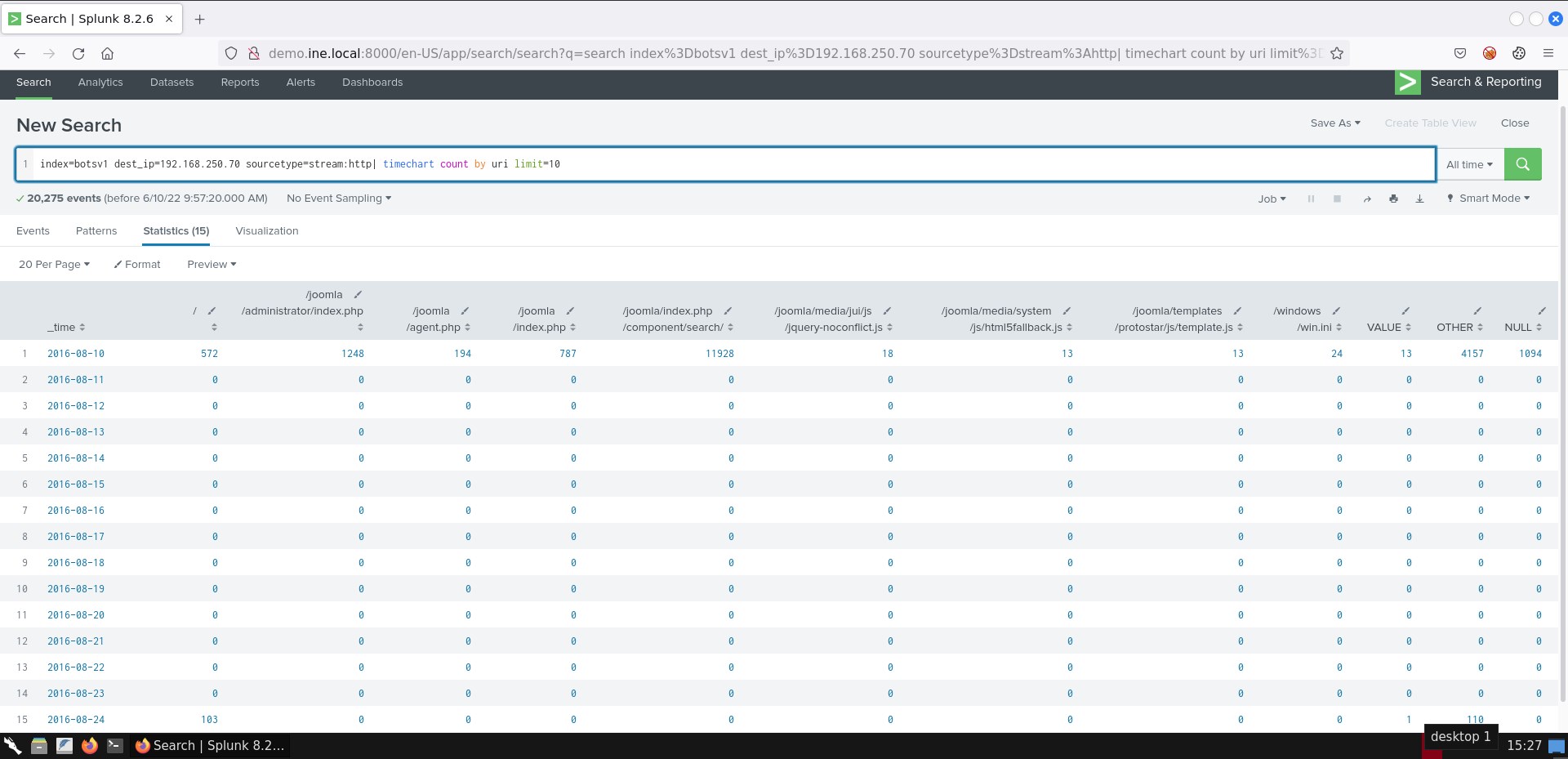Click pencil icon on jquery-noconflict.js column
Screen dimensions: 1568x759
coord(887,311)
